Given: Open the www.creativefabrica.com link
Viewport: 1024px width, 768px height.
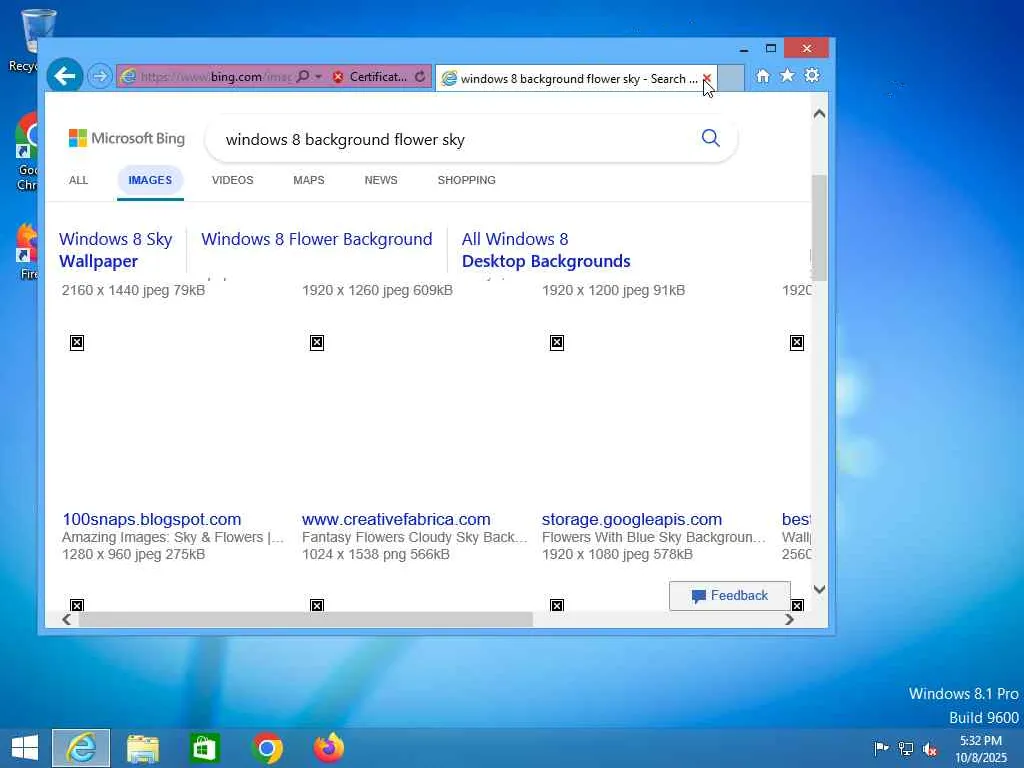Looking at the screenshot, I should click(396, 519).
